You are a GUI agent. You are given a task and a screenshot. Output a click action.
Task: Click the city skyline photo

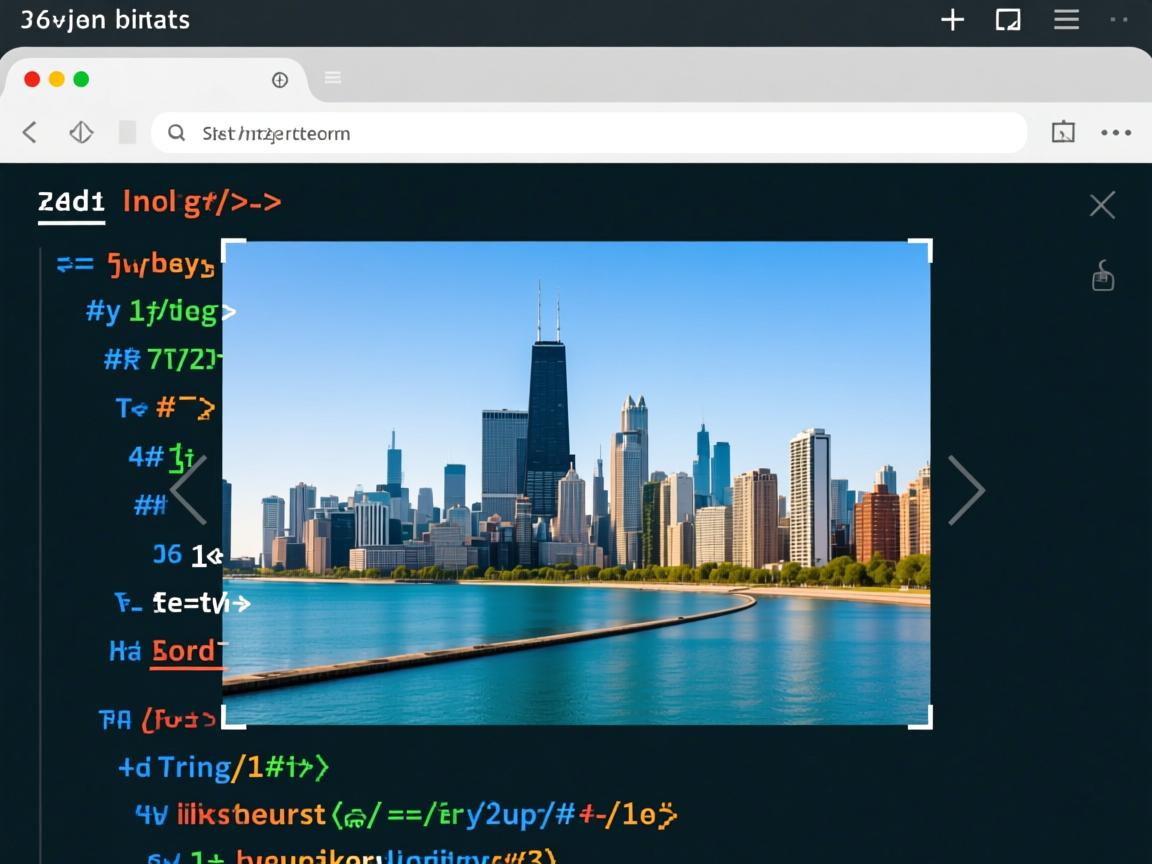coord(576,482)
